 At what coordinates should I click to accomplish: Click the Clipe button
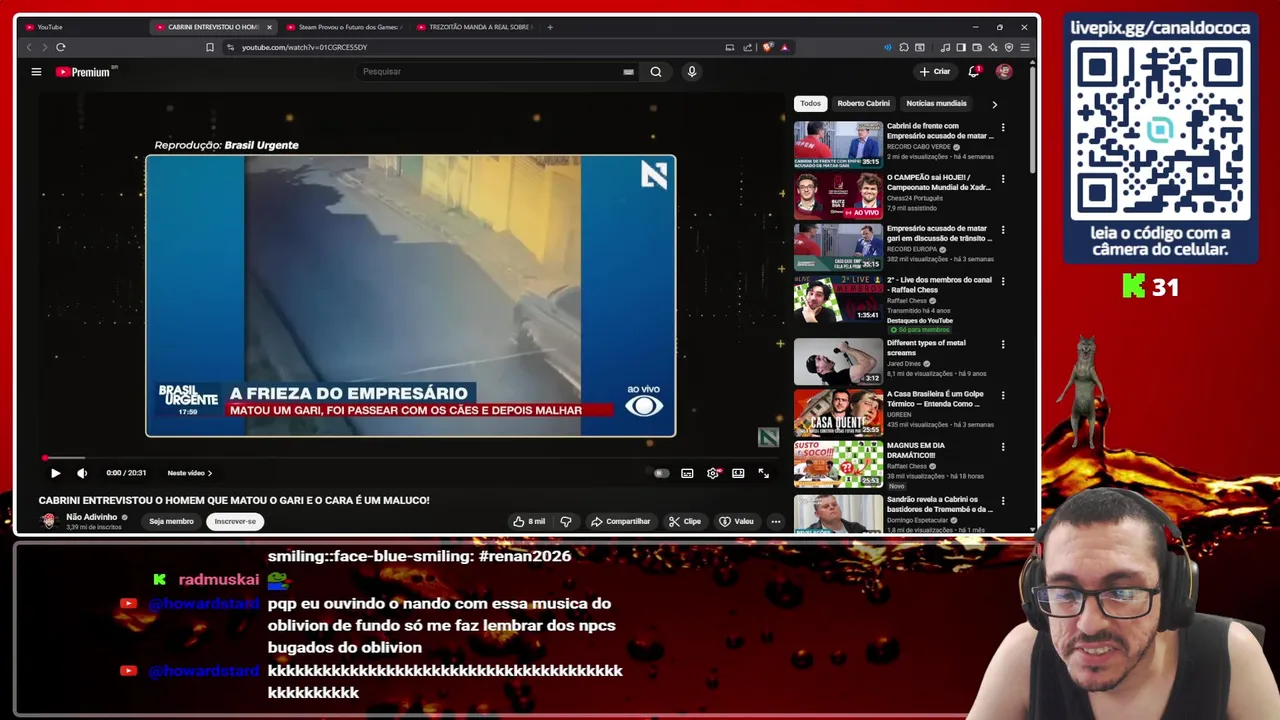point(685,521)
